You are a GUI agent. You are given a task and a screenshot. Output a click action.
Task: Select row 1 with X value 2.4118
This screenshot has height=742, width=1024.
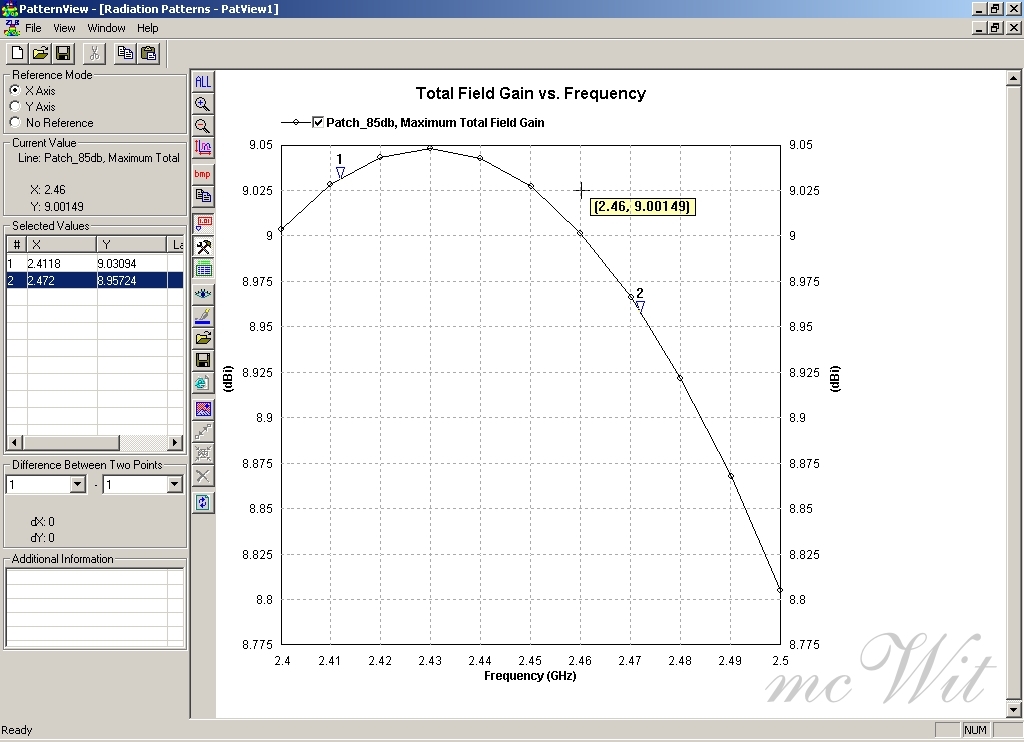pos(60,264)
